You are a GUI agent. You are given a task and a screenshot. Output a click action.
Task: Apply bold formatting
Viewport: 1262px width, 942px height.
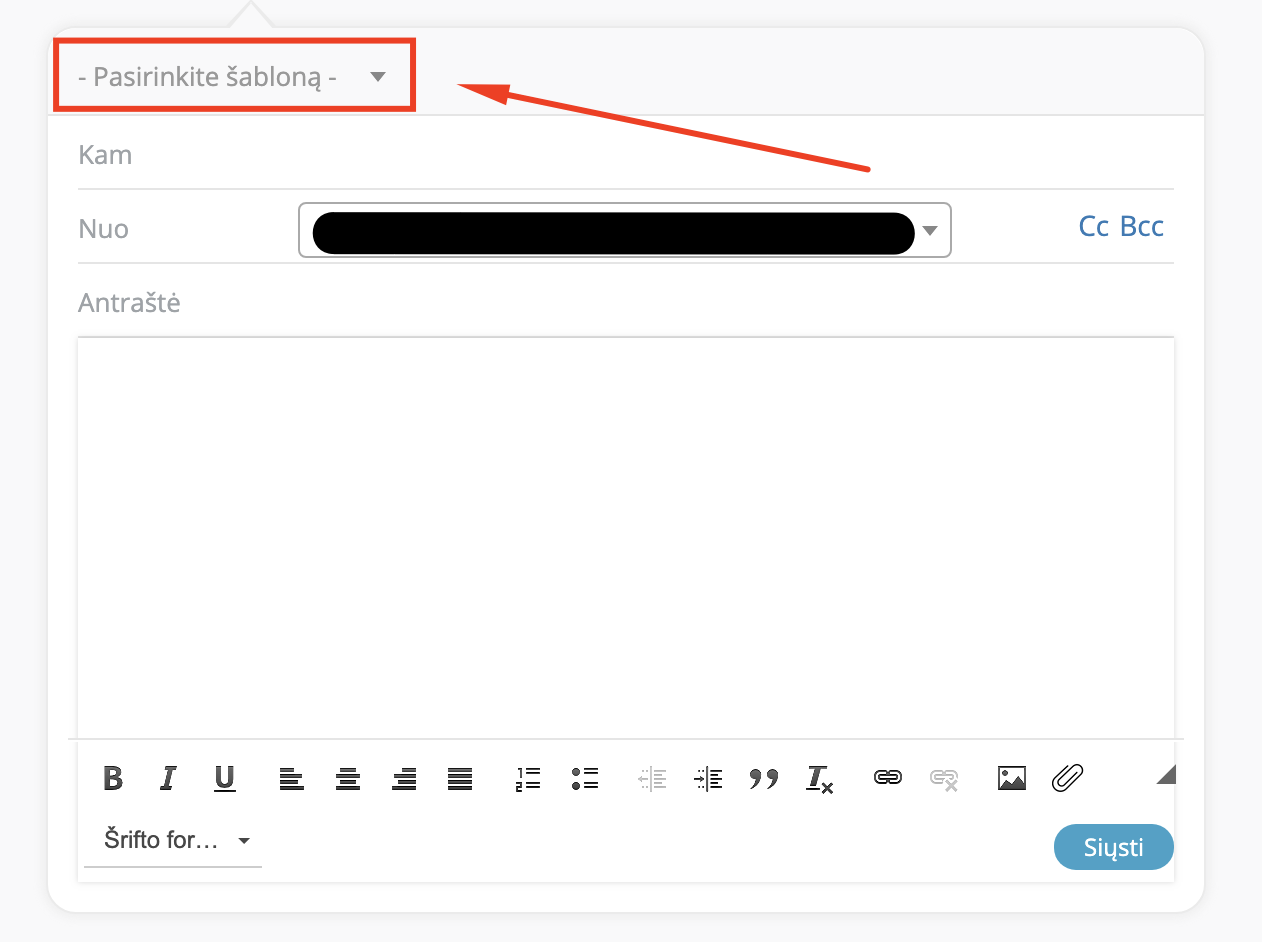pos(113,778)
